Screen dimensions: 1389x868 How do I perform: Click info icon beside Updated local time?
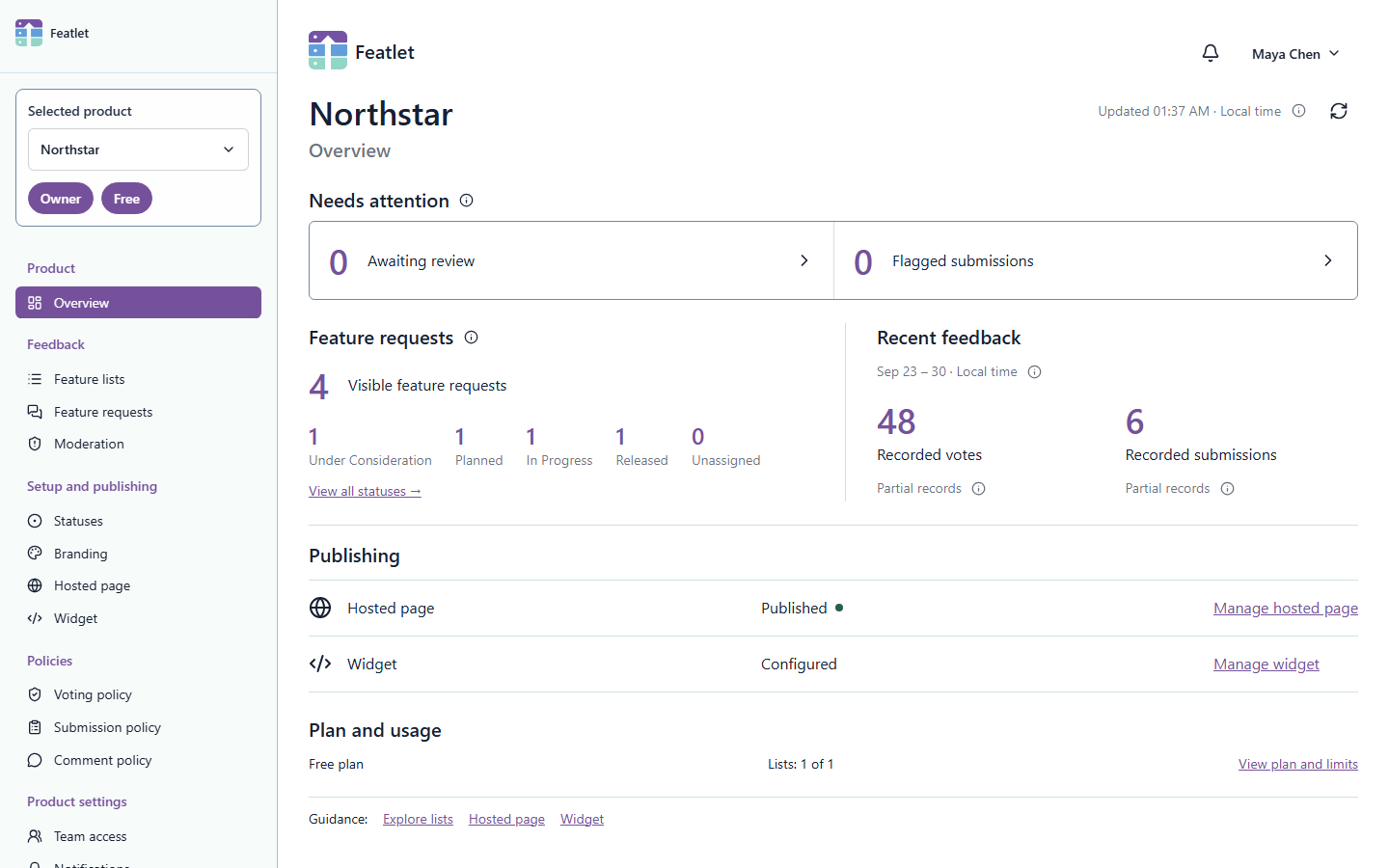(x=1299, y=111)
